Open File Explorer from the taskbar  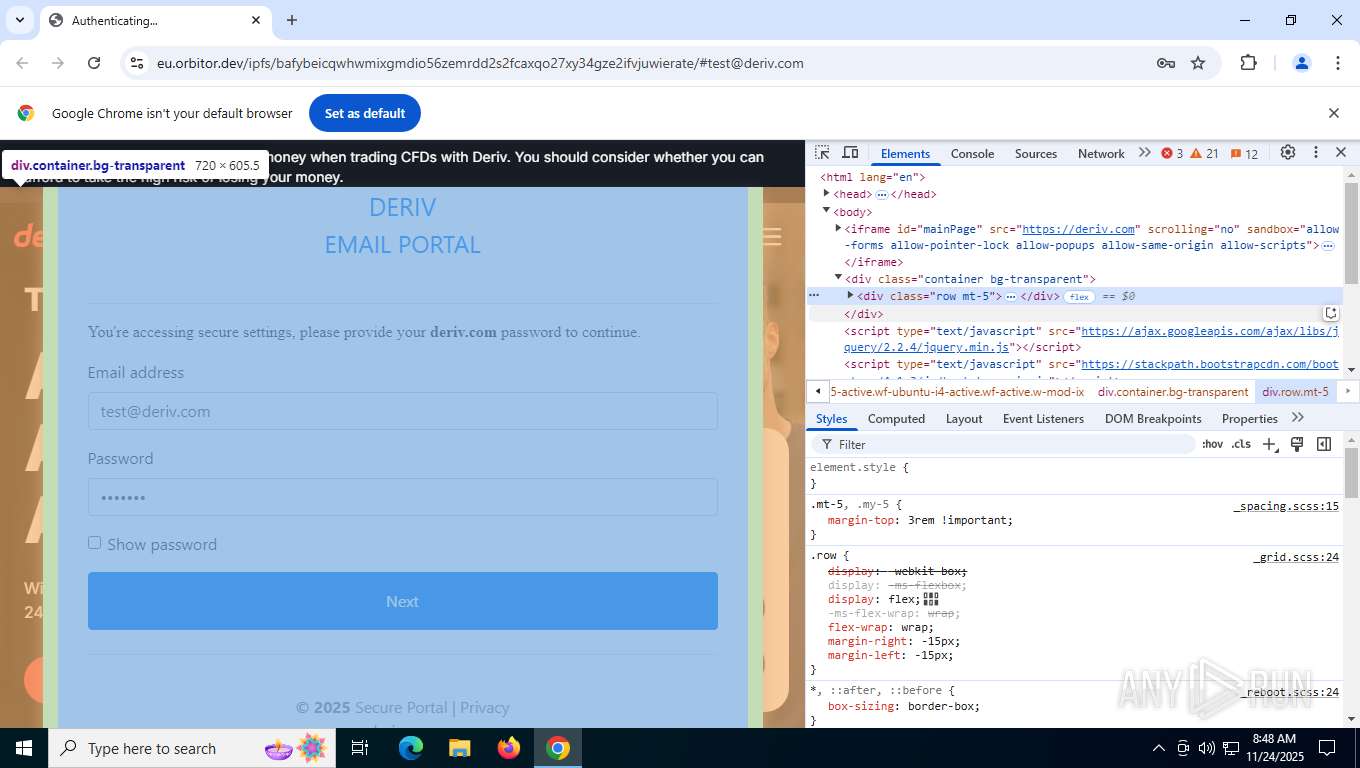click(x=459, y=748)
